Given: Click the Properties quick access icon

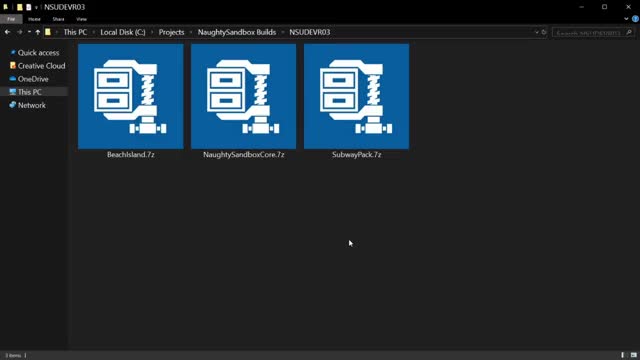Looking at the screenshot, I should tap(29, 7).
